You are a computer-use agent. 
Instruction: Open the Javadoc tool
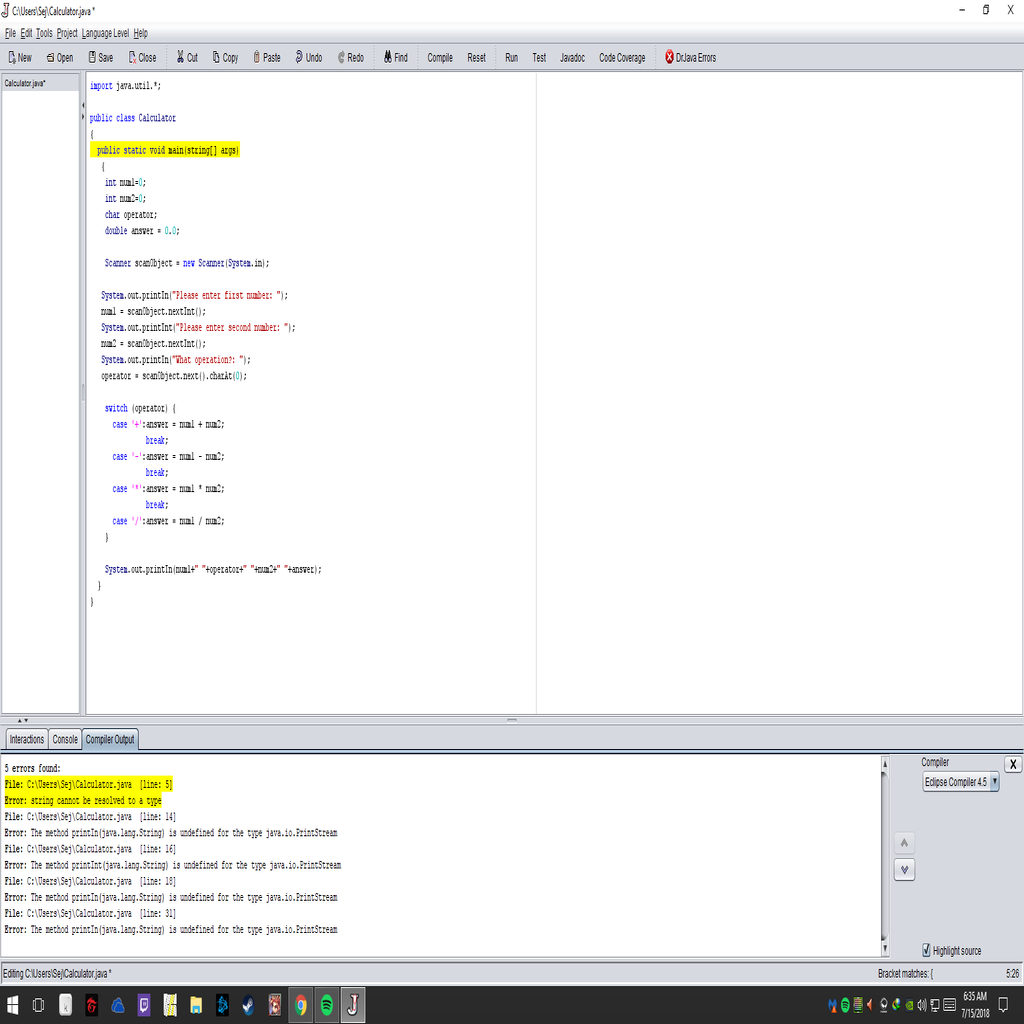tap(572, 57)
